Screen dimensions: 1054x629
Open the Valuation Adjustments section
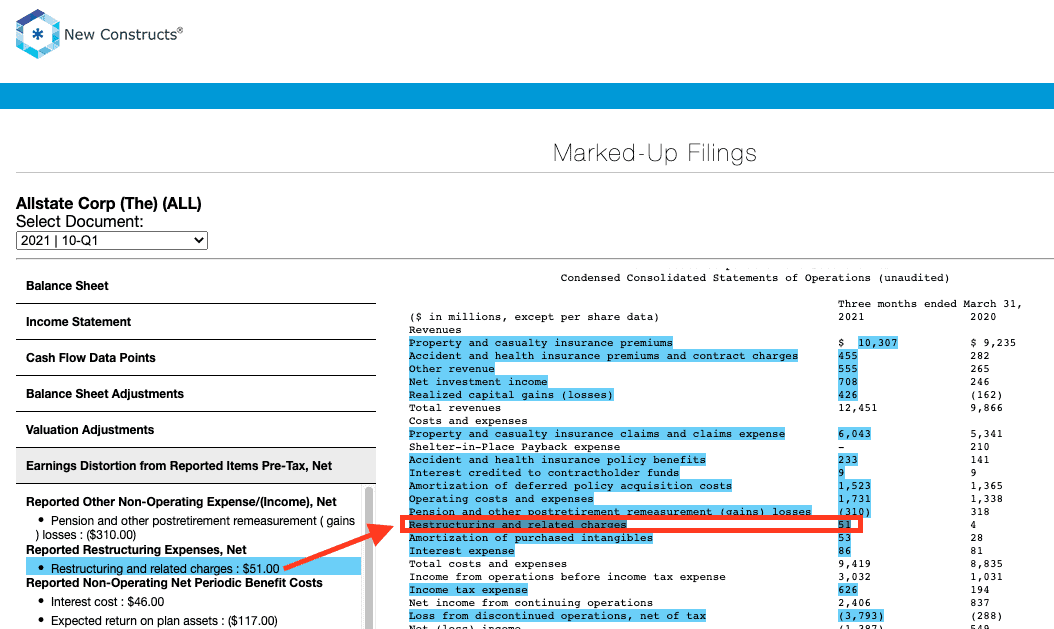(x=196, y=430)
